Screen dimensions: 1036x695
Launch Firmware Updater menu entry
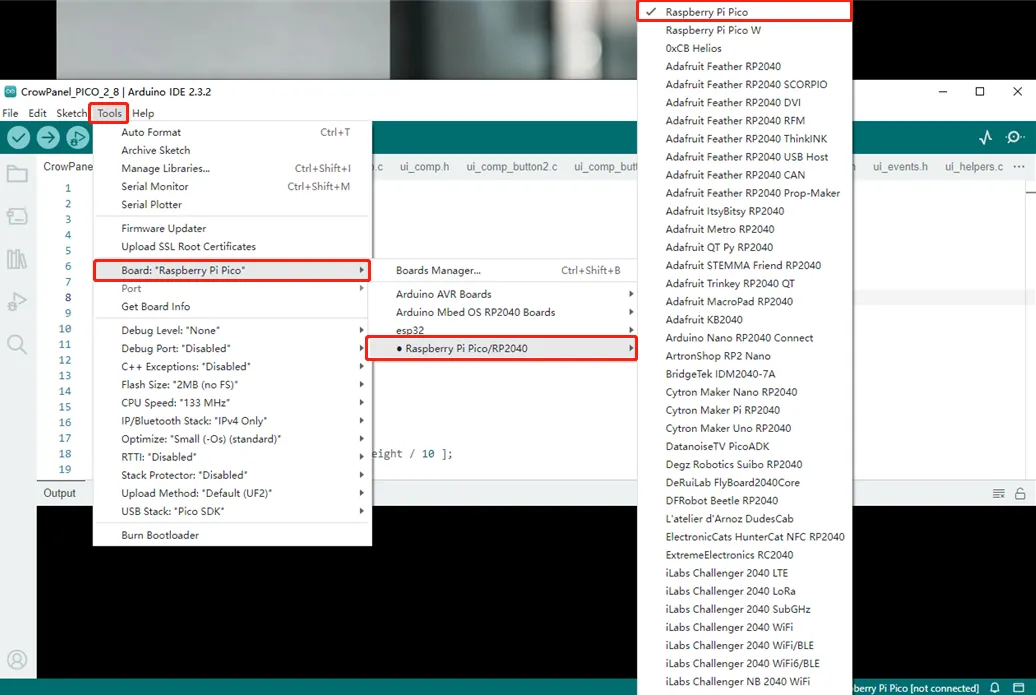[x=232, y=228]
